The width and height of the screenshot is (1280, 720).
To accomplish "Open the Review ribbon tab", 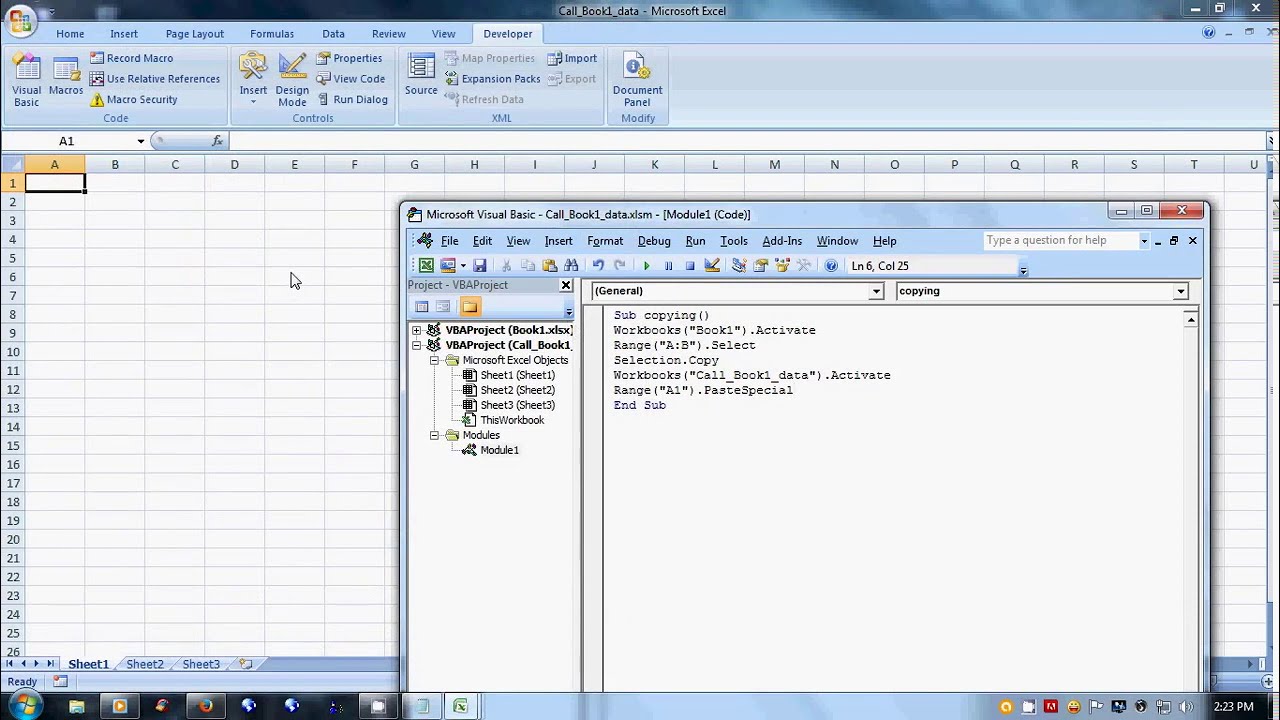I will pyautogui.click(x=389, y=34).
